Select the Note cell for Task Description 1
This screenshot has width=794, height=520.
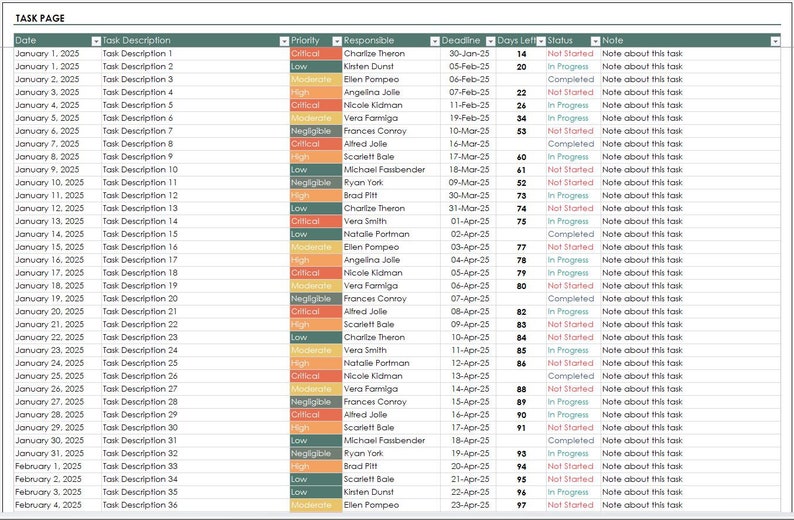pos(691,54)
